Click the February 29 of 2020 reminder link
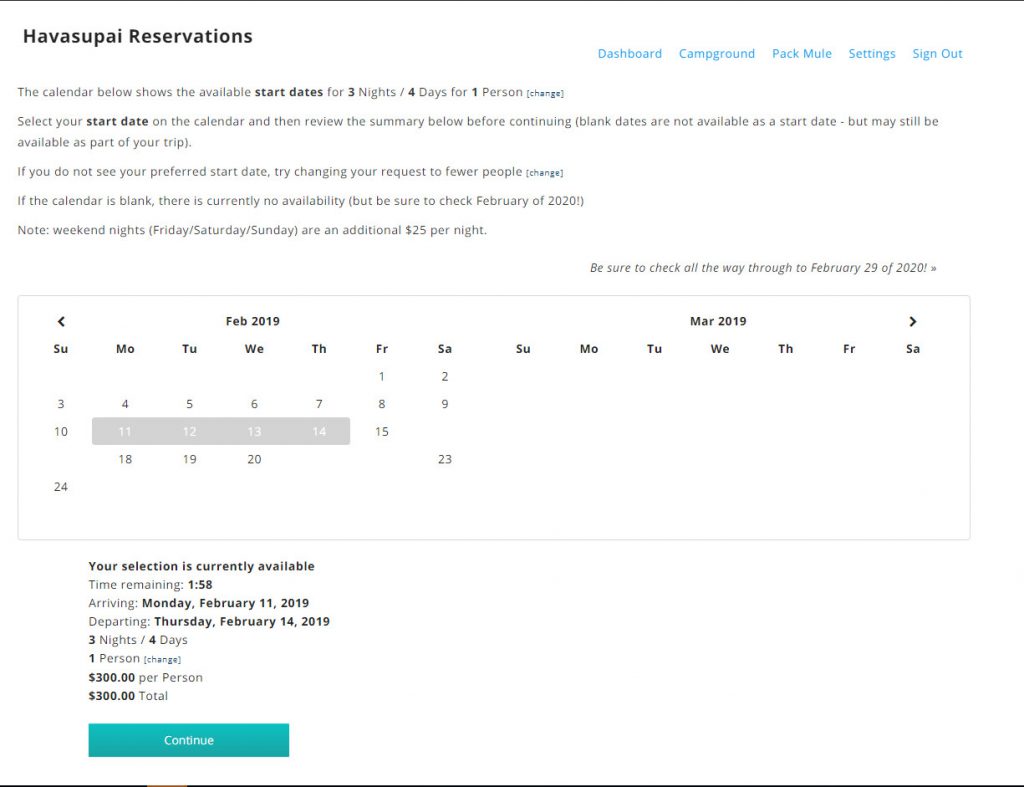The height and width of the screenshot is (787, 1024). (763, 268)
